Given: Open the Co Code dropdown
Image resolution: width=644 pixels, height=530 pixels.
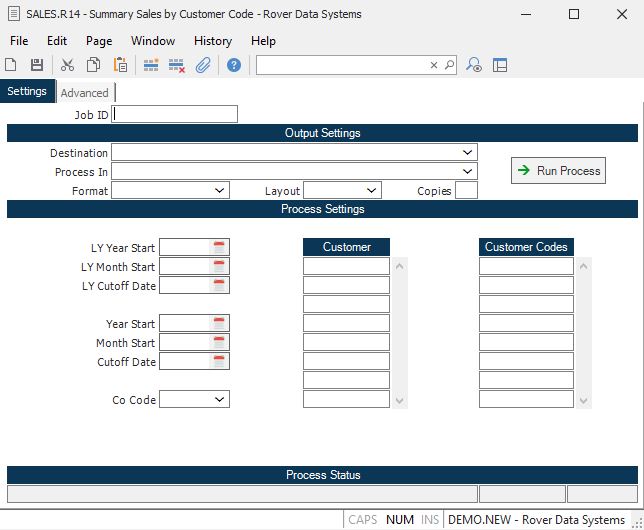Looking at the screenshot, I should point(220,399).
